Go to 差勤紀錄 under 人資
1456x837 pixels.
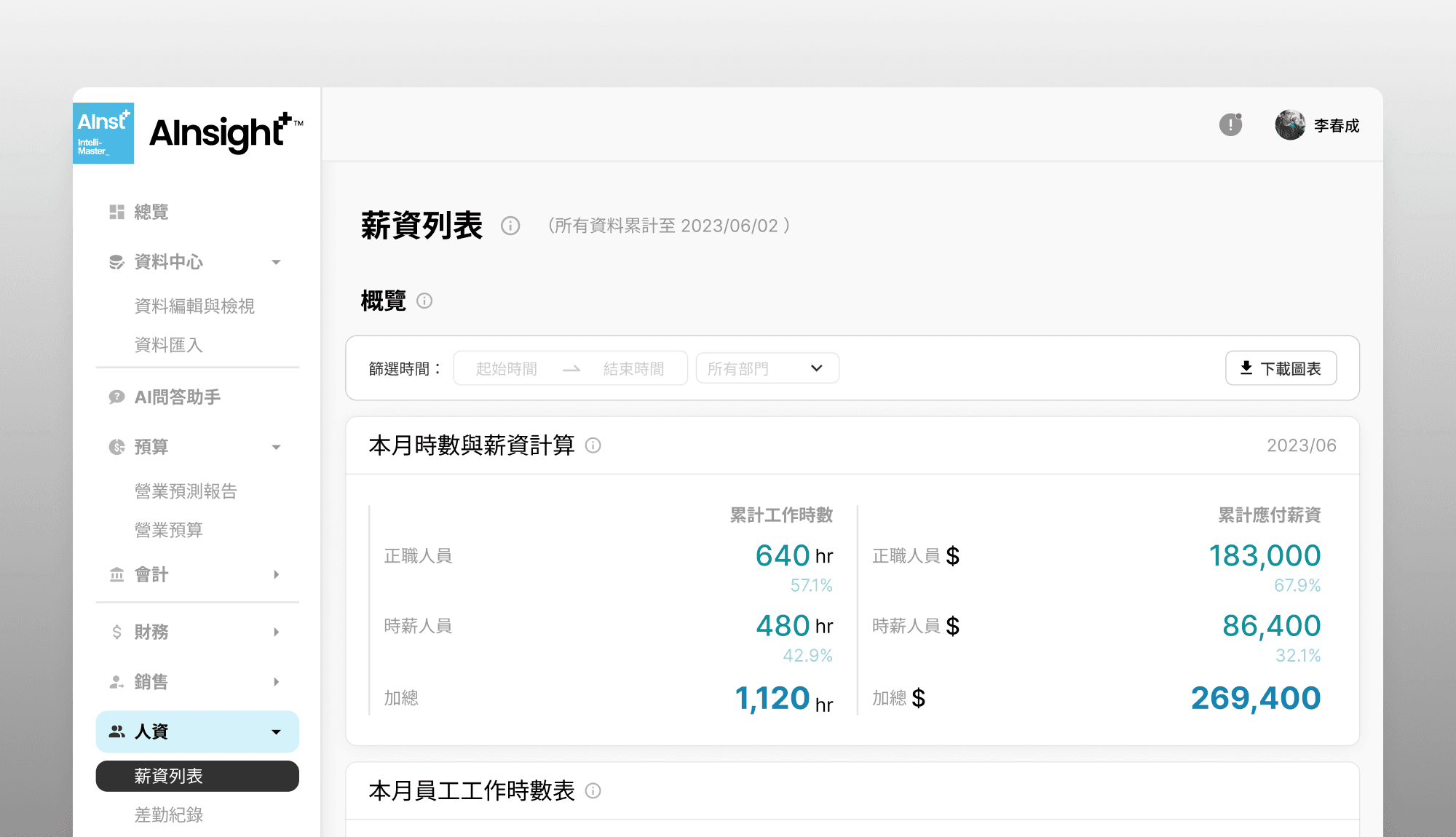[x=169, y=814]
